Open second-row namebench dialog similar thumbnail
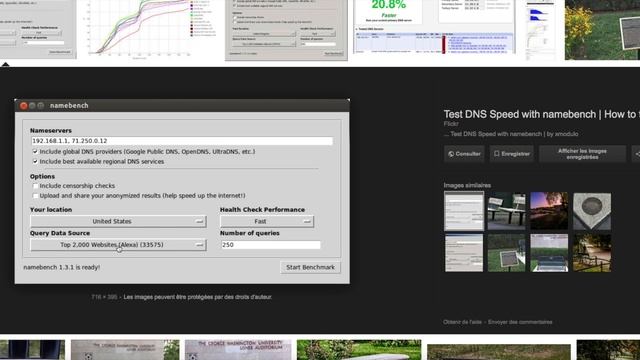Viewport: 640px width, 360px height. pyautogui.click(x=464, y=253)
